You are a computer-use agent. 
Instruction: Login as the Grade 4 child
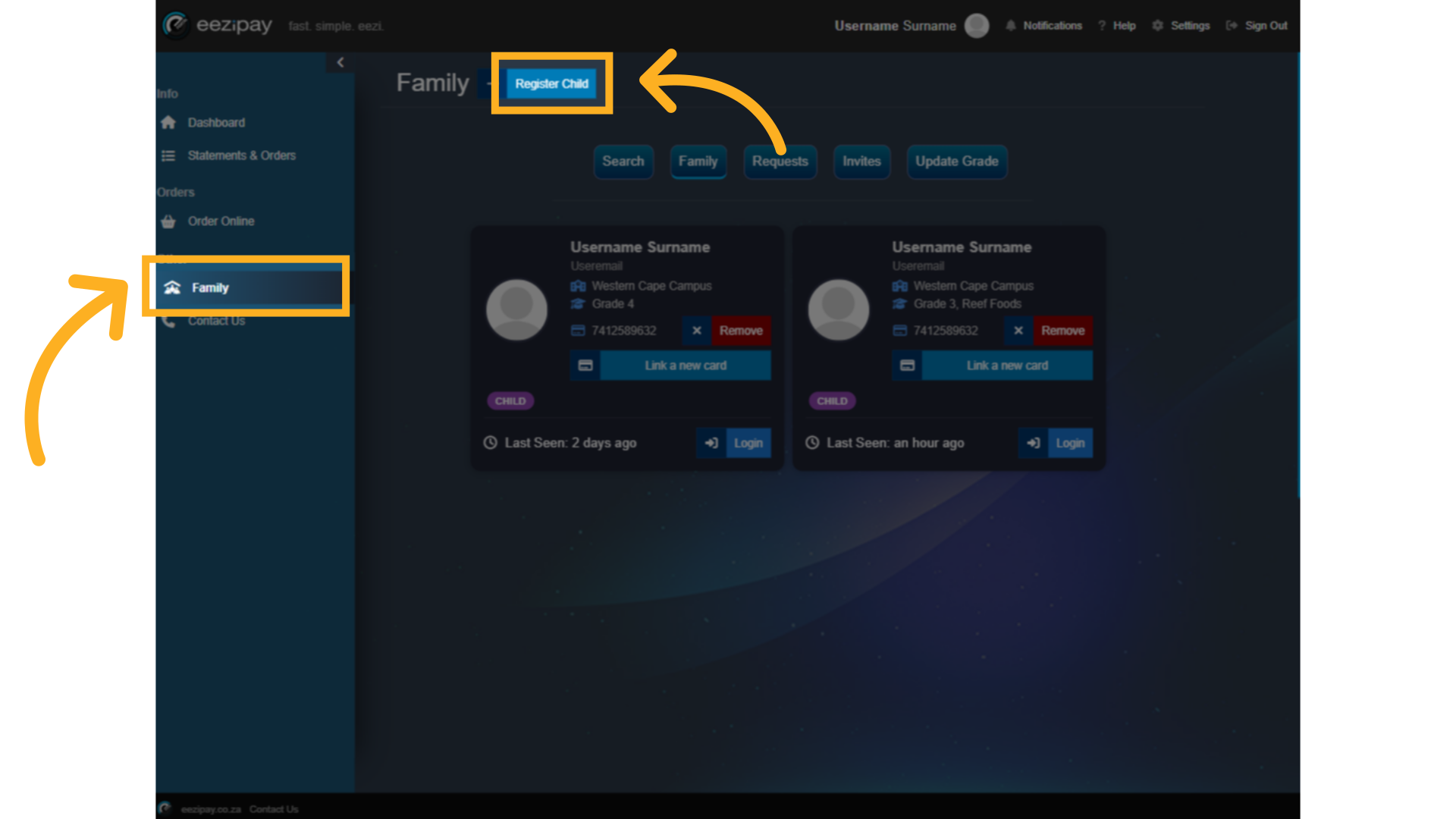click(x=748, y=443)
